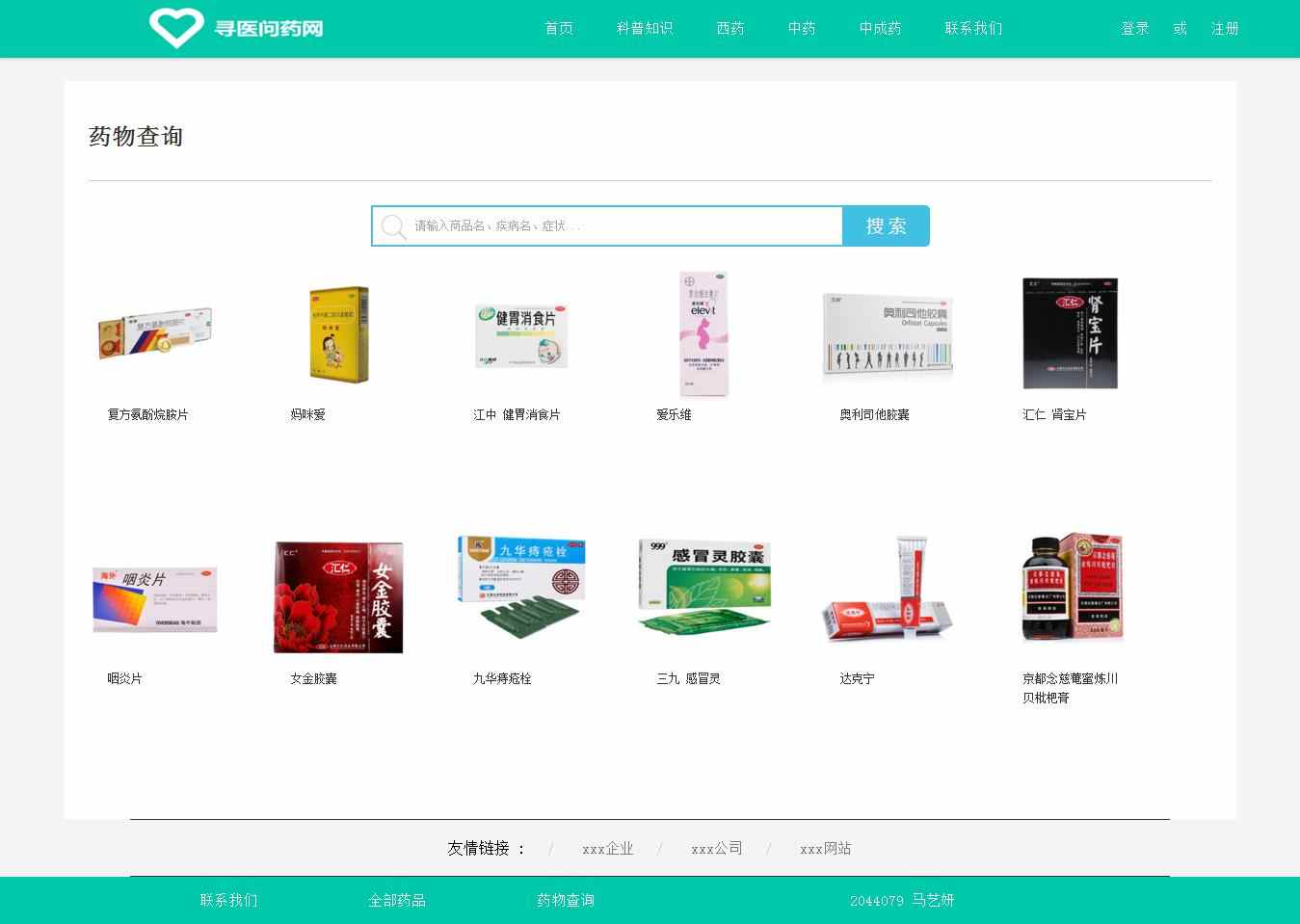Open the 首页 menu item

pos(559,29)
